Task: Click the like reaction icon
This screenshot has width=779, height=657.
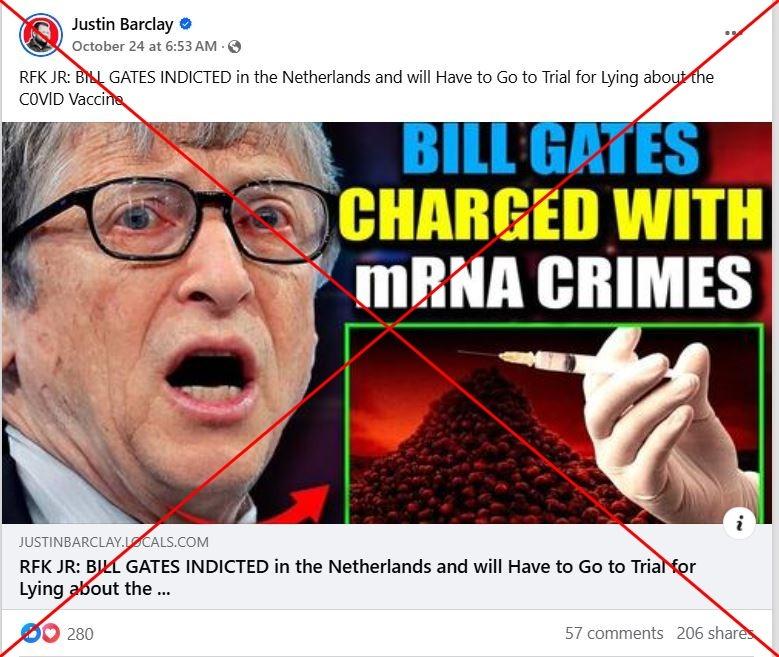Action: [30, 633]
